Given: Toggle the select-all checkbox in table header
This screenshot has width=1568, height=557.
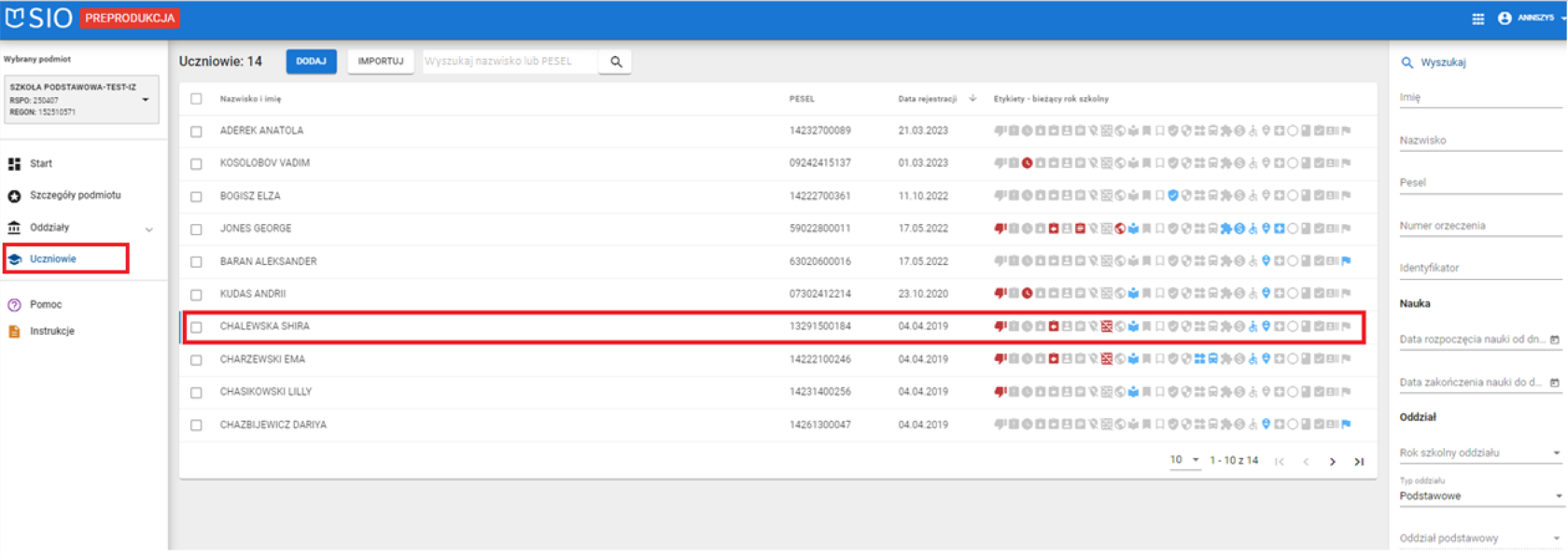Looking at the screenshot, I should (196, 99).
